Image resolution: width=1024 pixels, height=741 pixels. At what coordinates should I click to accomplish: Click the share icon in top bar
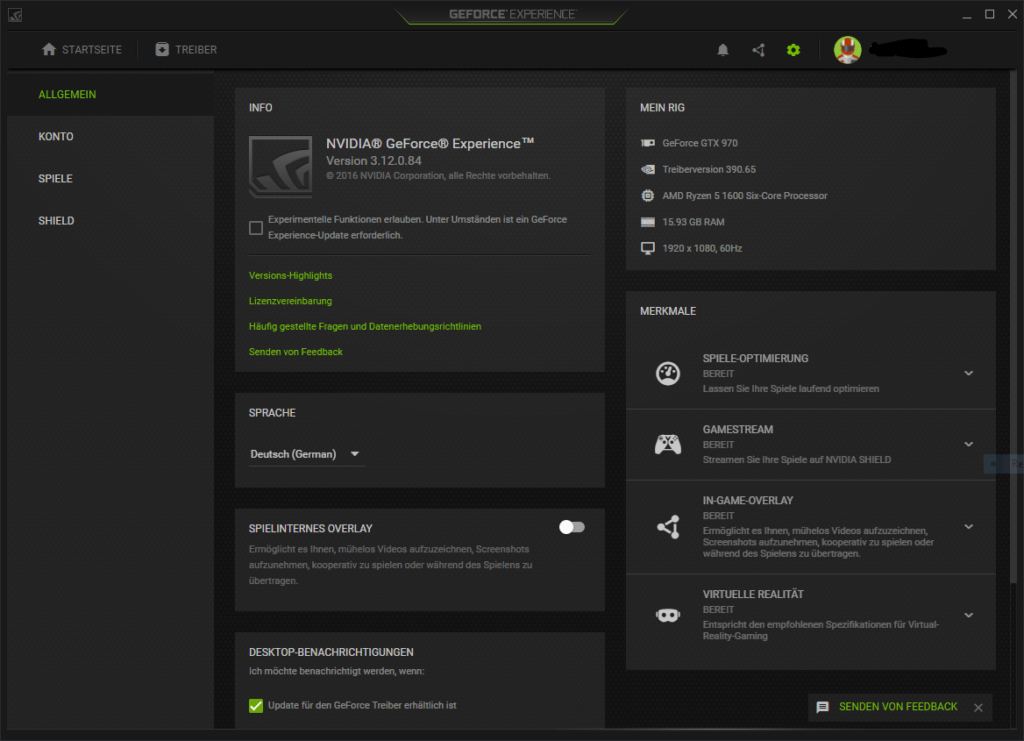coord(758,50)
